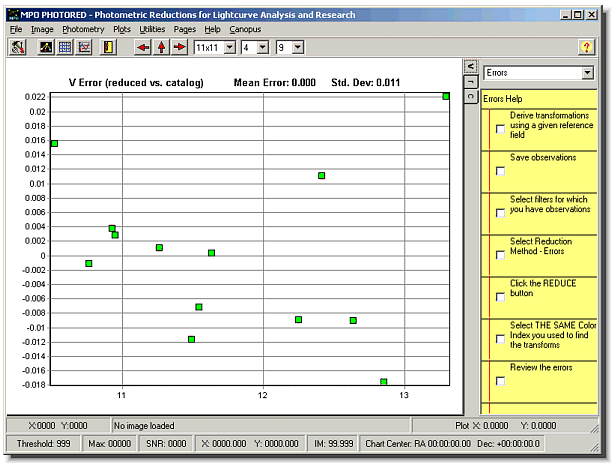Viewport: 614px width, 466px height.
Task: Click 'No image loaded' status text
Action: [x=144, y=426]
